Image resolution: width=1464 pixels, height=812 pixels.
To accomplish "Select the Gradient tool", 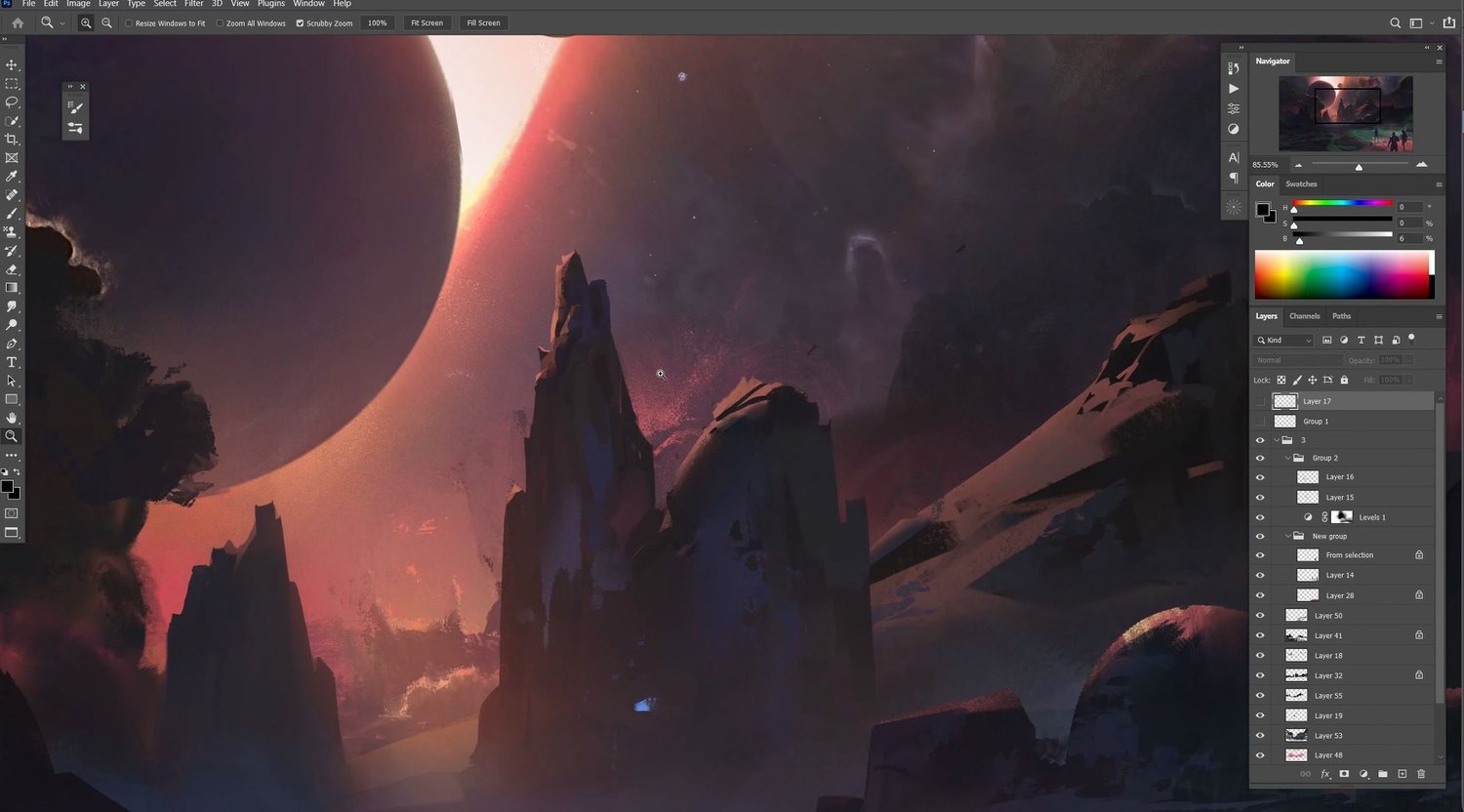I will (12, 288).
